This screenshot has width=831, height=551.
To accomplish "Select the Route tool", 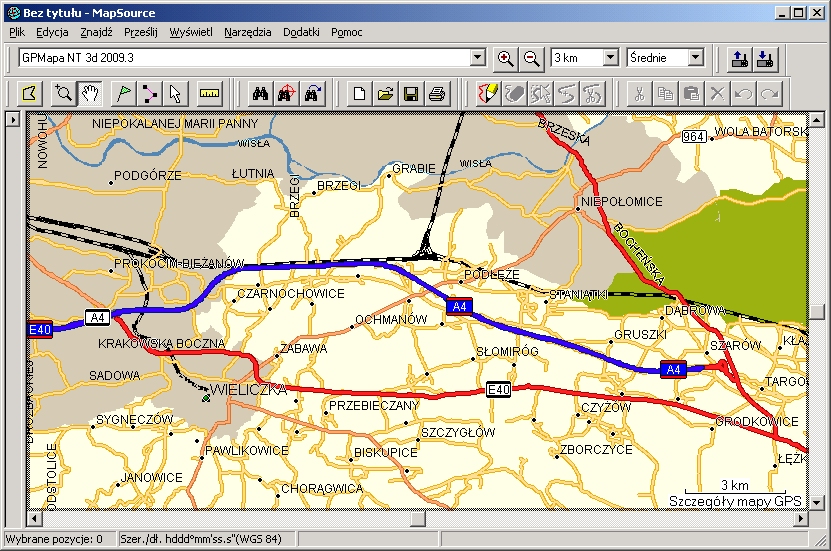I will click(x=149, y=94).
